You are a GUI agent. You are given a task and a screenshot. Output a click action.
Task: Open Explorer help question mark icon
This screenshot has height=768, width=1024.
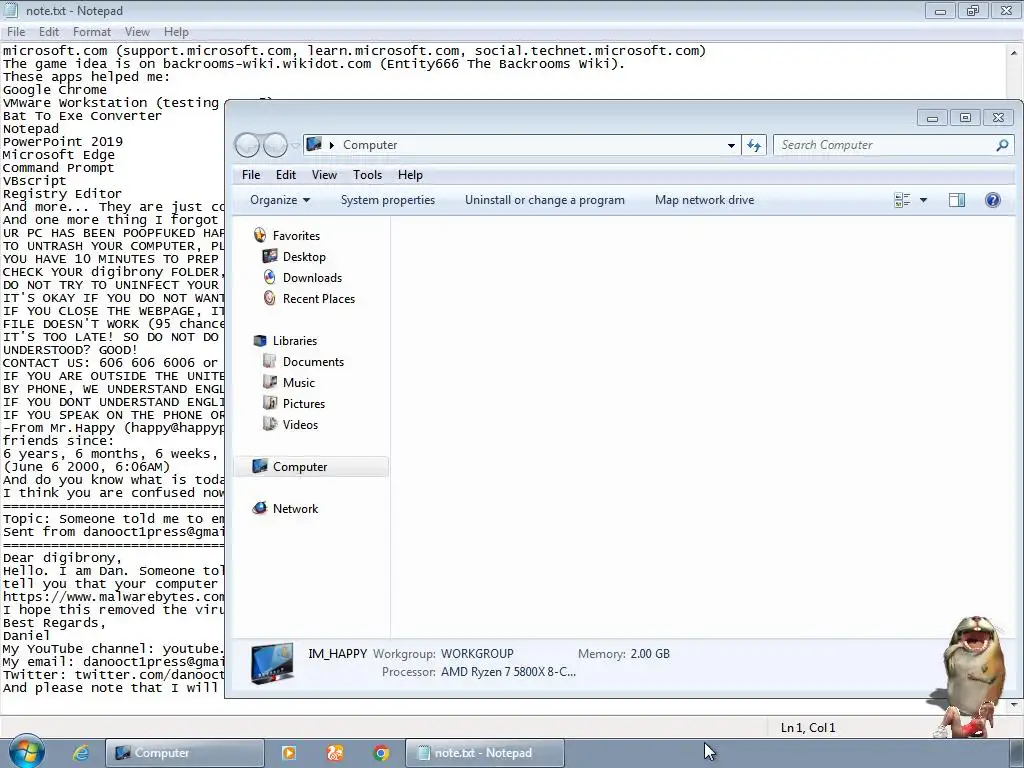click(993, 200)
